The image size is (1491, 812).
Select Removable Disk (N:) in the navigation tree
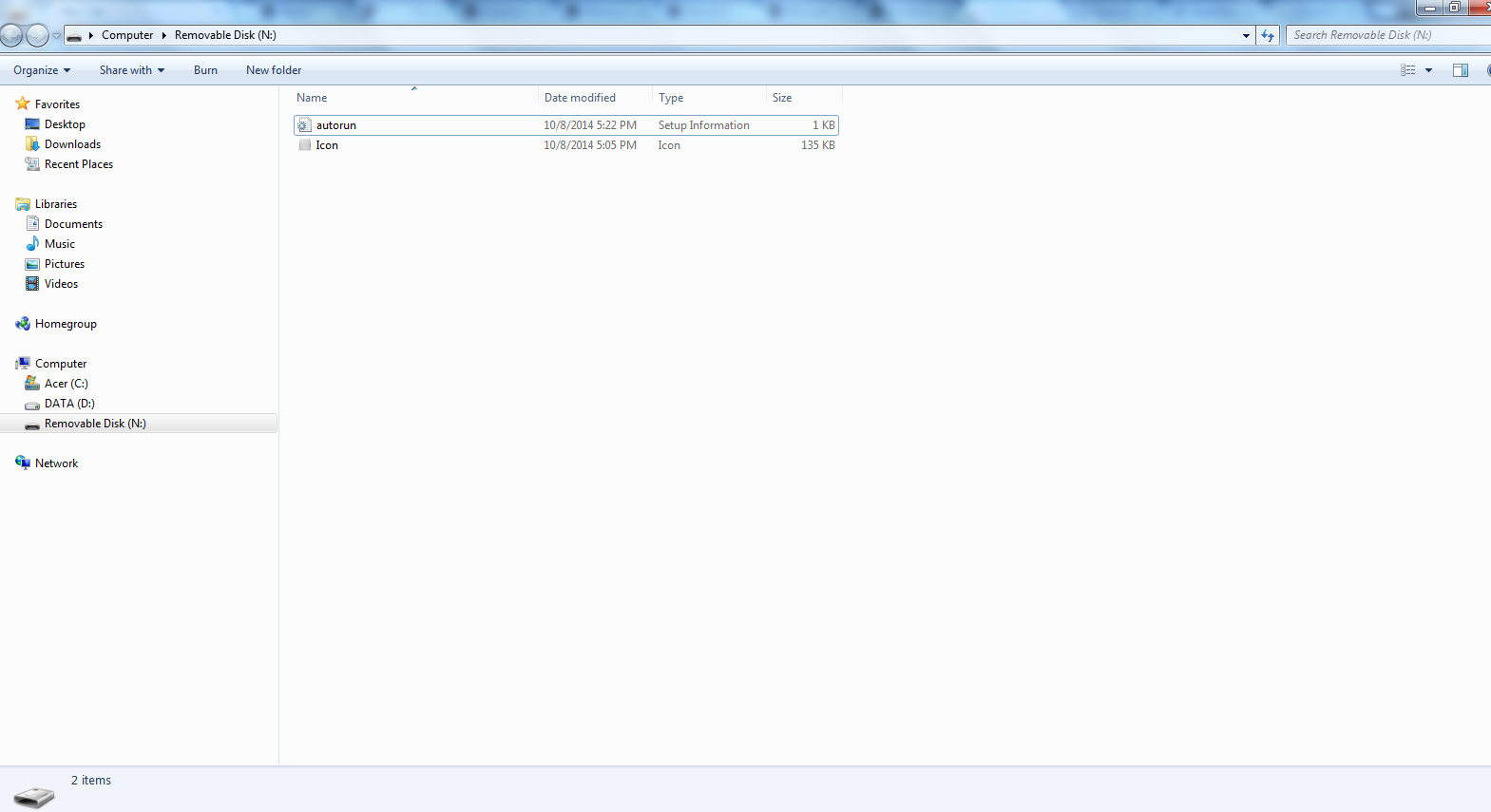[139, 424]
